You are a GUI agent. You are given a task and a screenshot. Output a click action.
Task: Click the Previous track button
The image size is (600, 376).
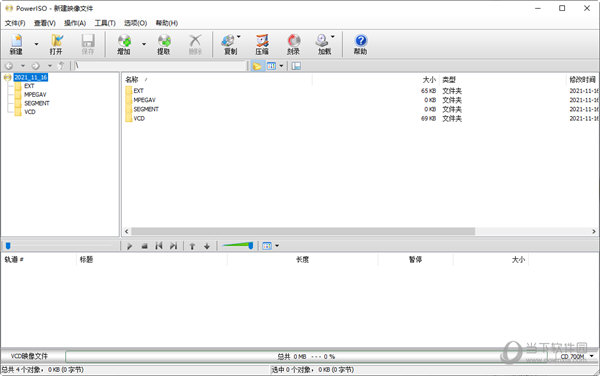tap(159, 246)
